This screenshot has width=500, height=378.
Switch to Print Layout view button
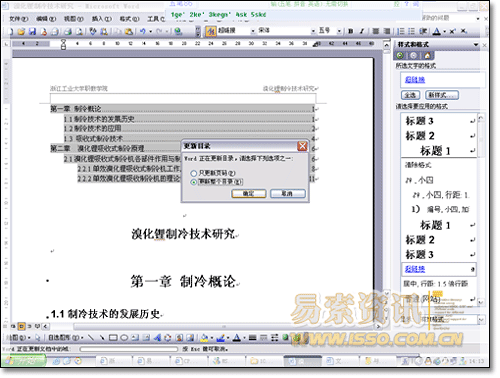(x=21, y=326)
